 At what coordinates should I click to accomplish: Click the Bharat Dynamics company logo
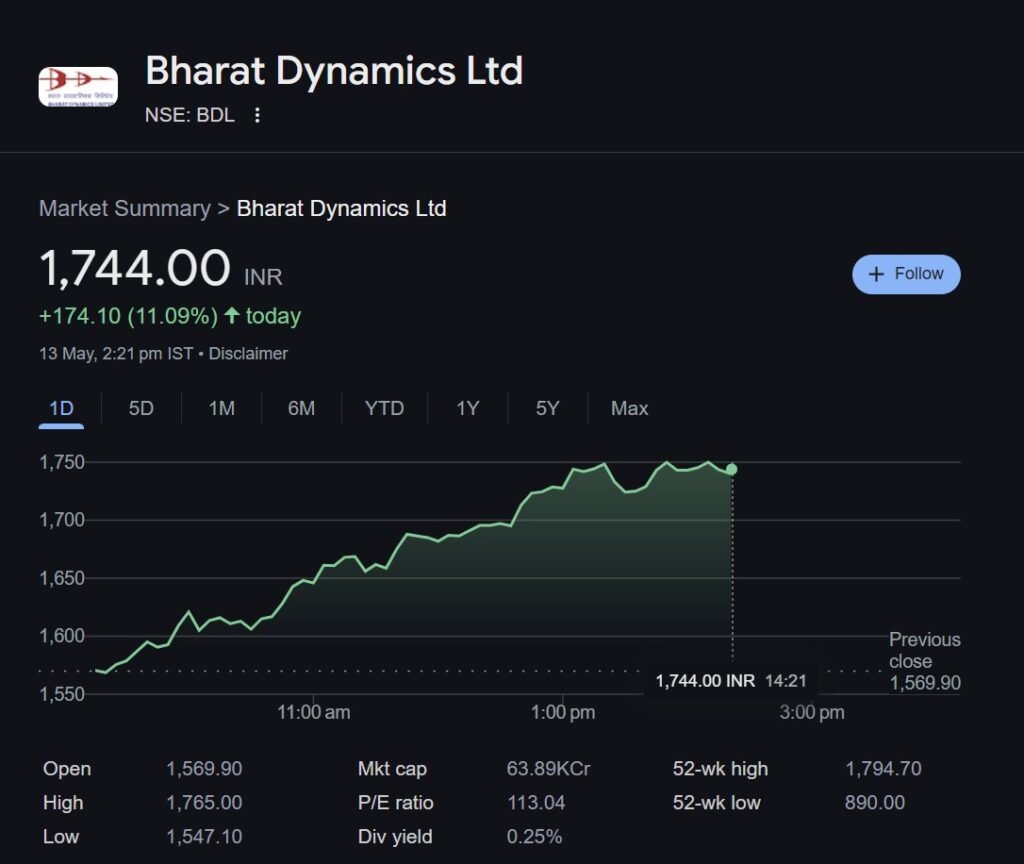(x=78, y=86)
